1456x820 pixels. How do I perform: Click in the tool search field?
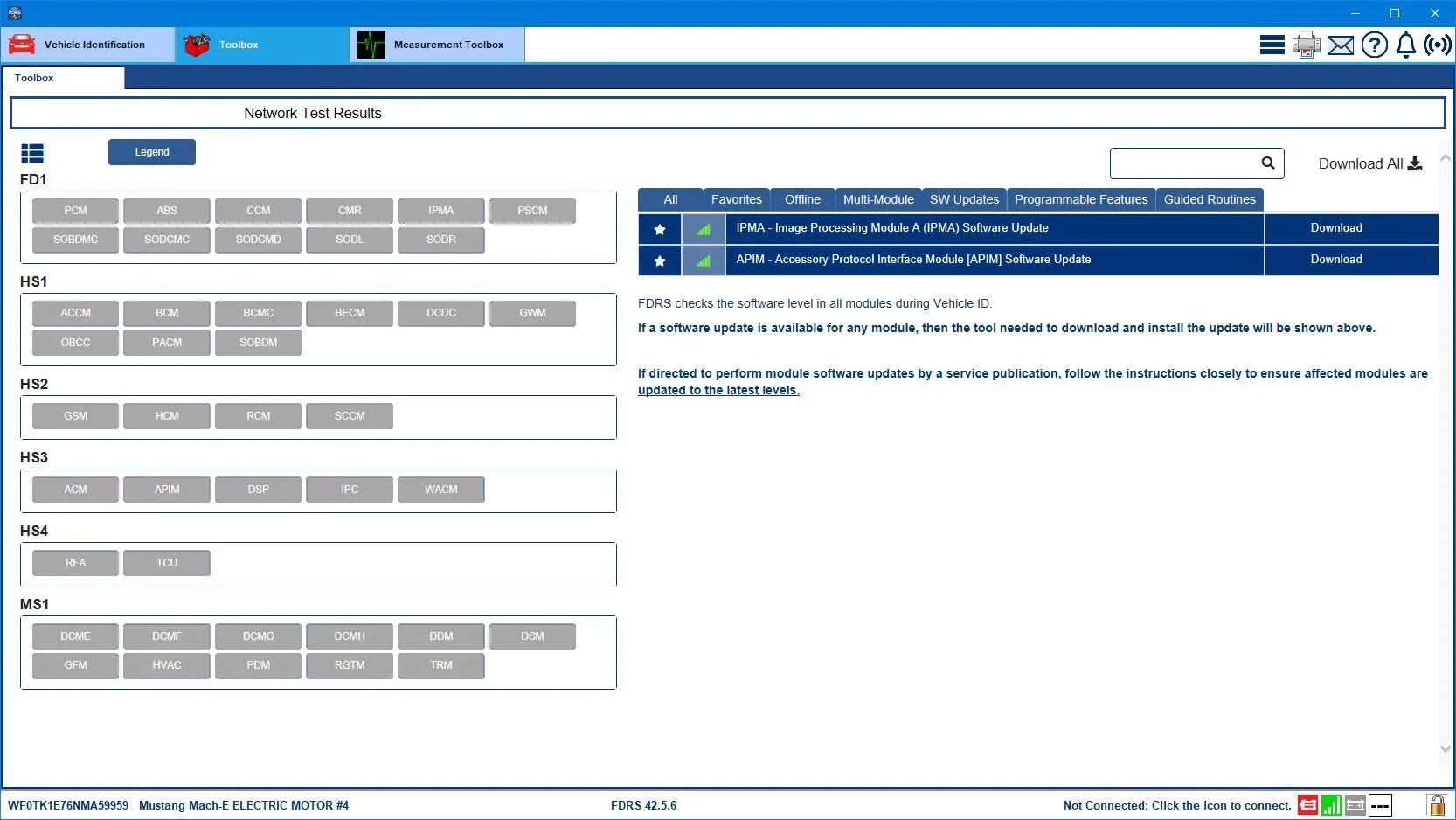pyautogui.click(x=1184, y=163)
